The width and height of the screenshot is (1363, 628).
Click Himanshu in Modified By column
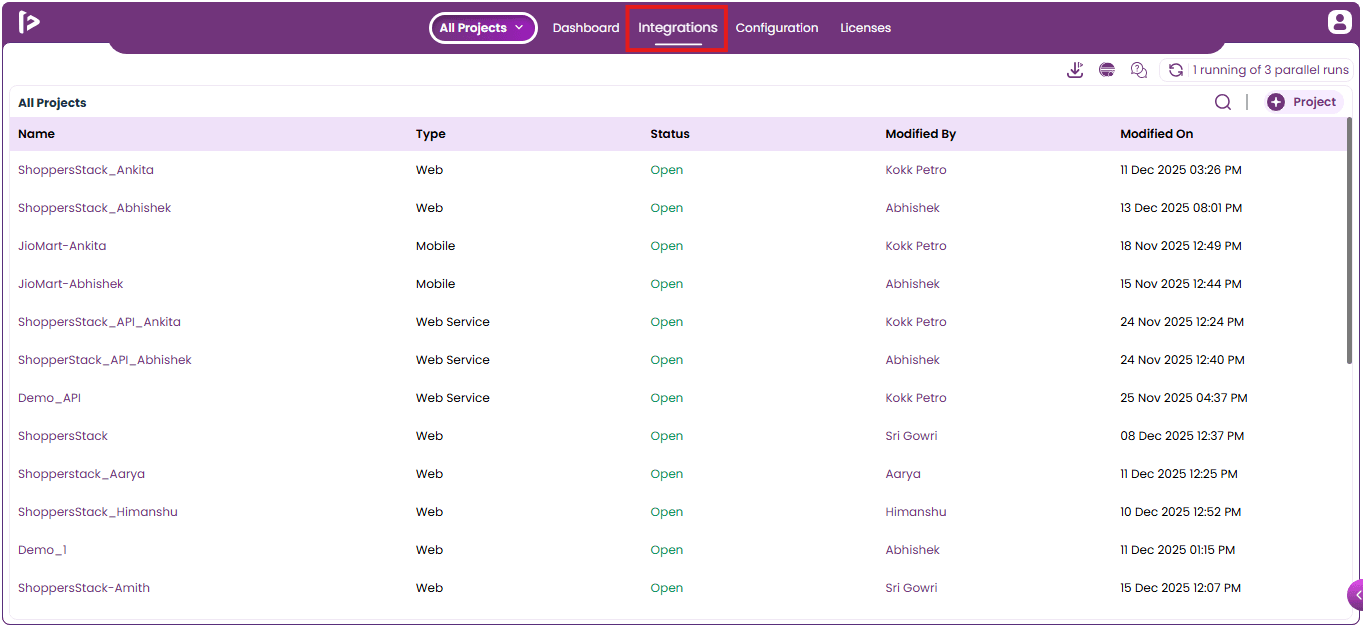point(916,512)
